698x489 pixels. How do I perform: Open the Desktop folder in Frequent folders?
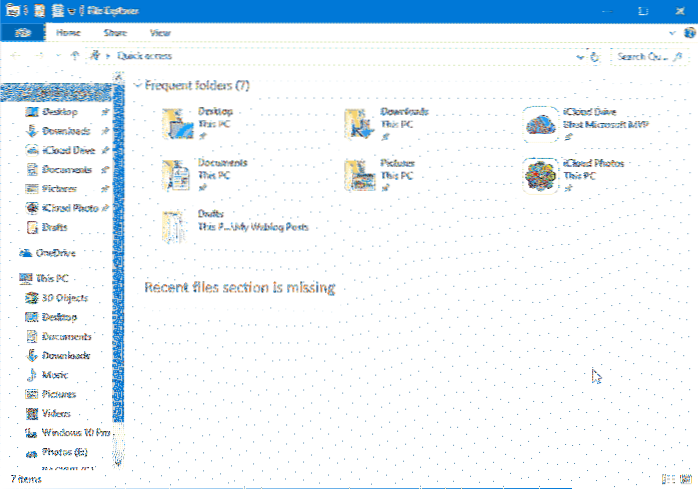176,122
